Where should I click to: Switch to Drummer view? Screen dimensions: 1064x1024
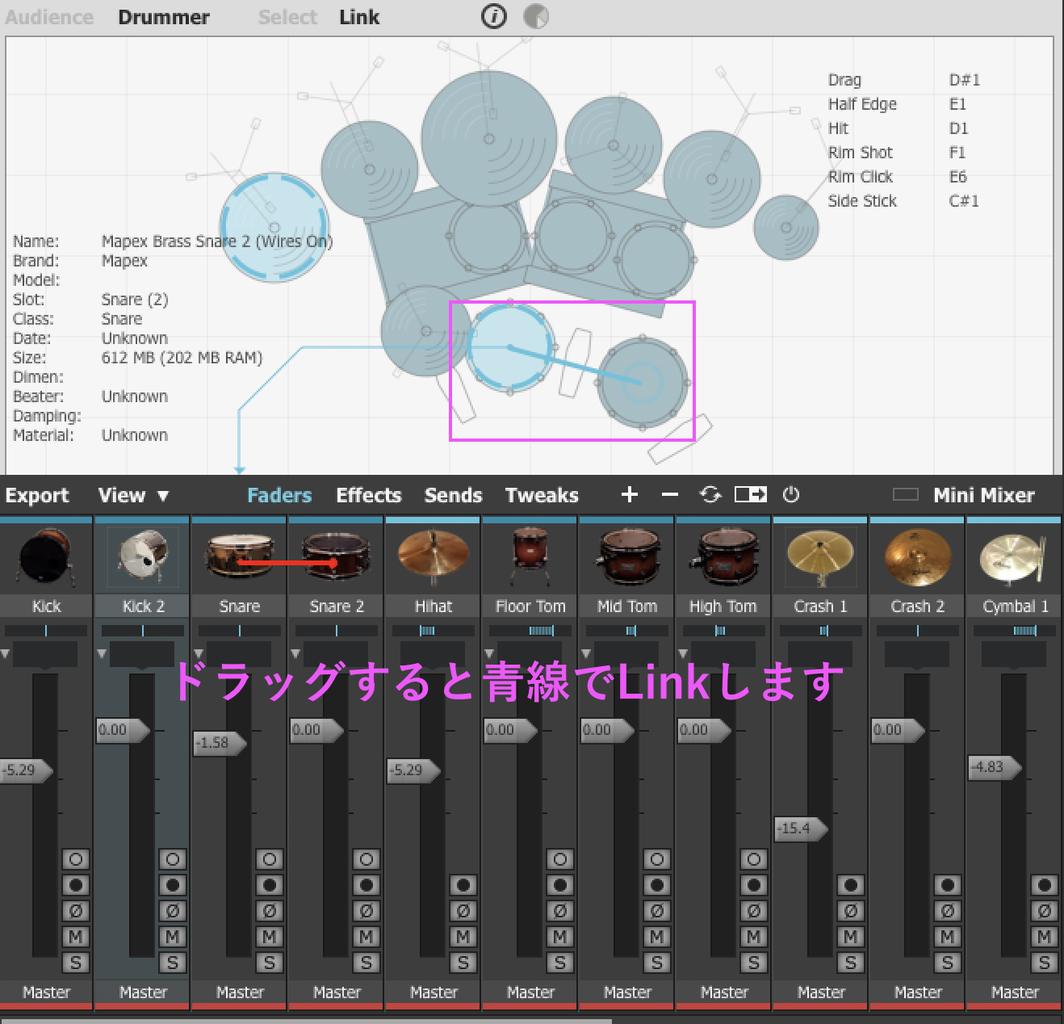click(x=164, y=17)
